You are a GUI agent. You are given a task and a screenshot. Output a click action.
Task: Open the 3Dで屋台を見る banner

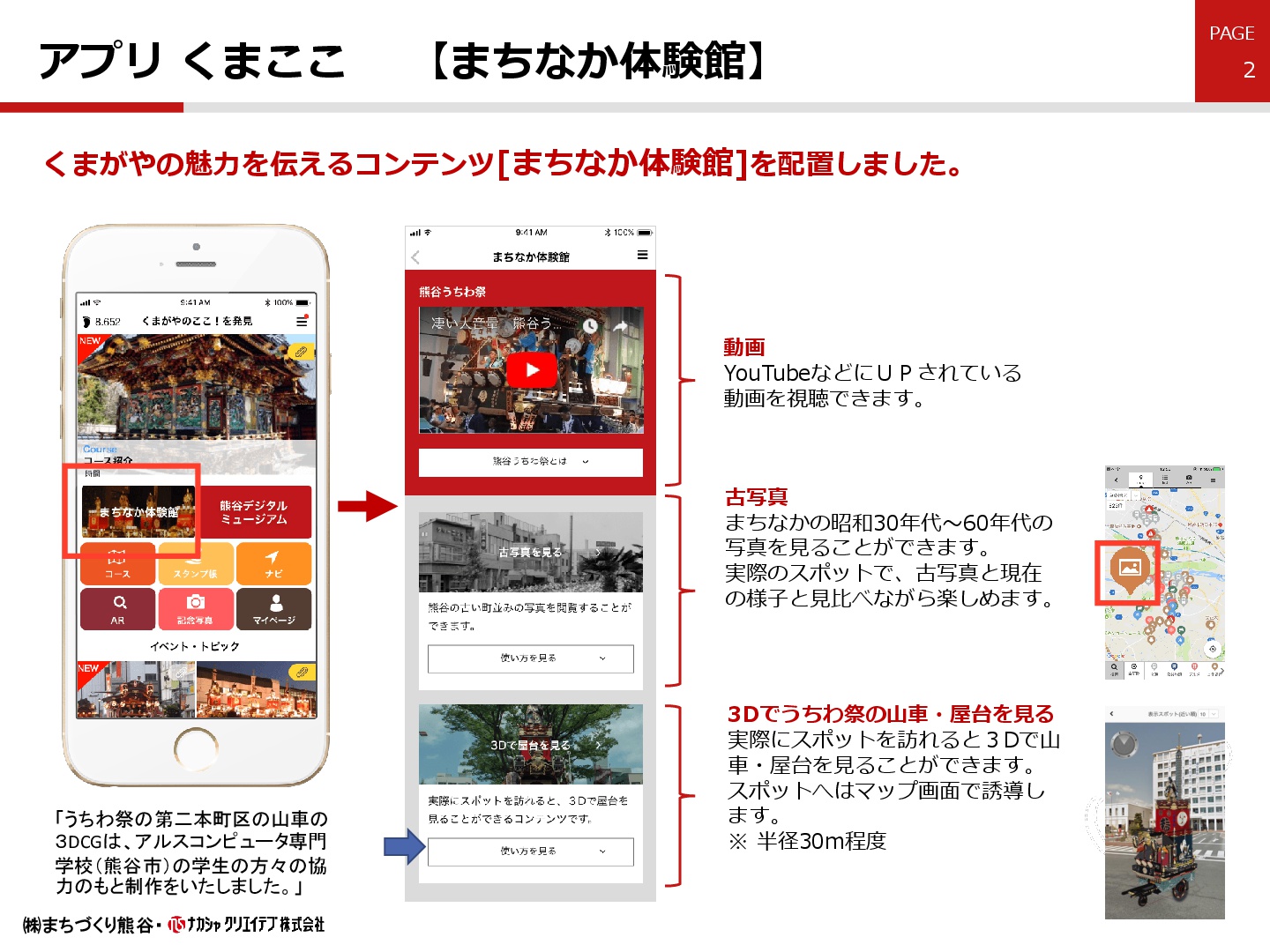pos(531,745)
